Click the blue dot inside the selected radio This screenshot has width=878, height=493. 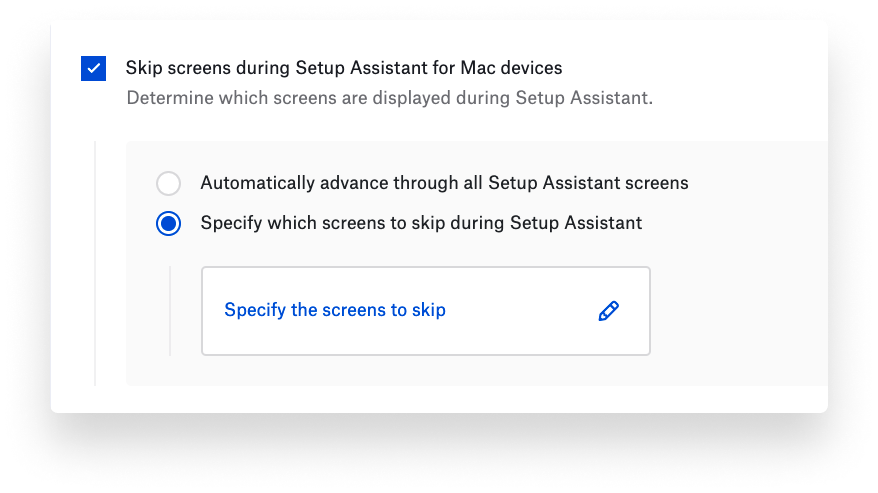point(169,223)
